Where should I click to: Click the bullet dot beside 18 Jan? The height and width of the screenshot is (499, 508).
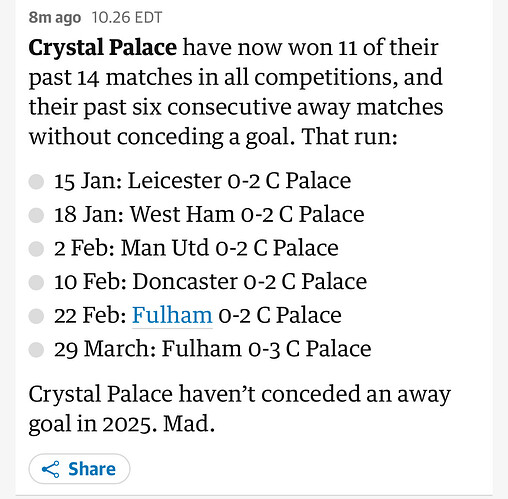(36, 215)
